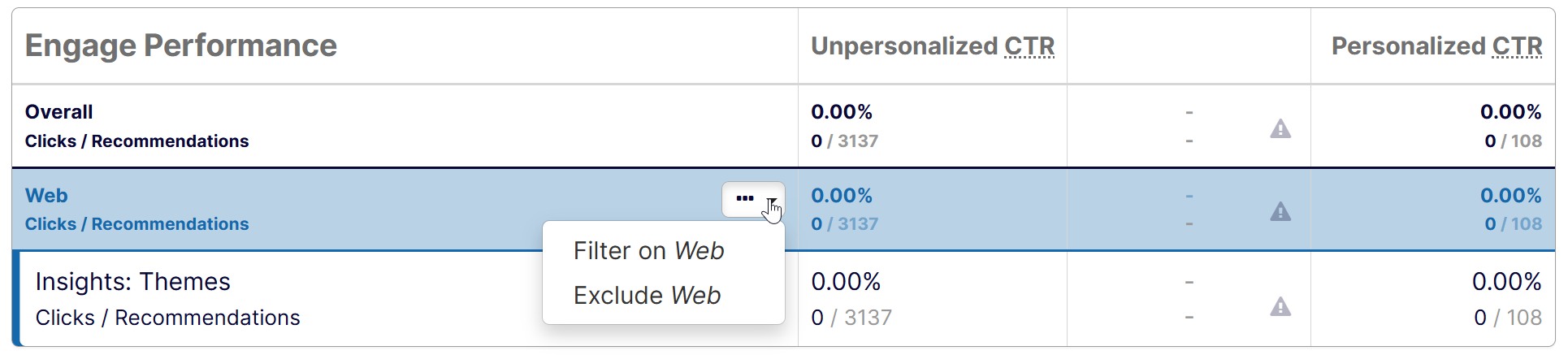Choose "Exclude Web" menu option
Viewport: 1568px width, 355px height.
[x=647, y=296]
